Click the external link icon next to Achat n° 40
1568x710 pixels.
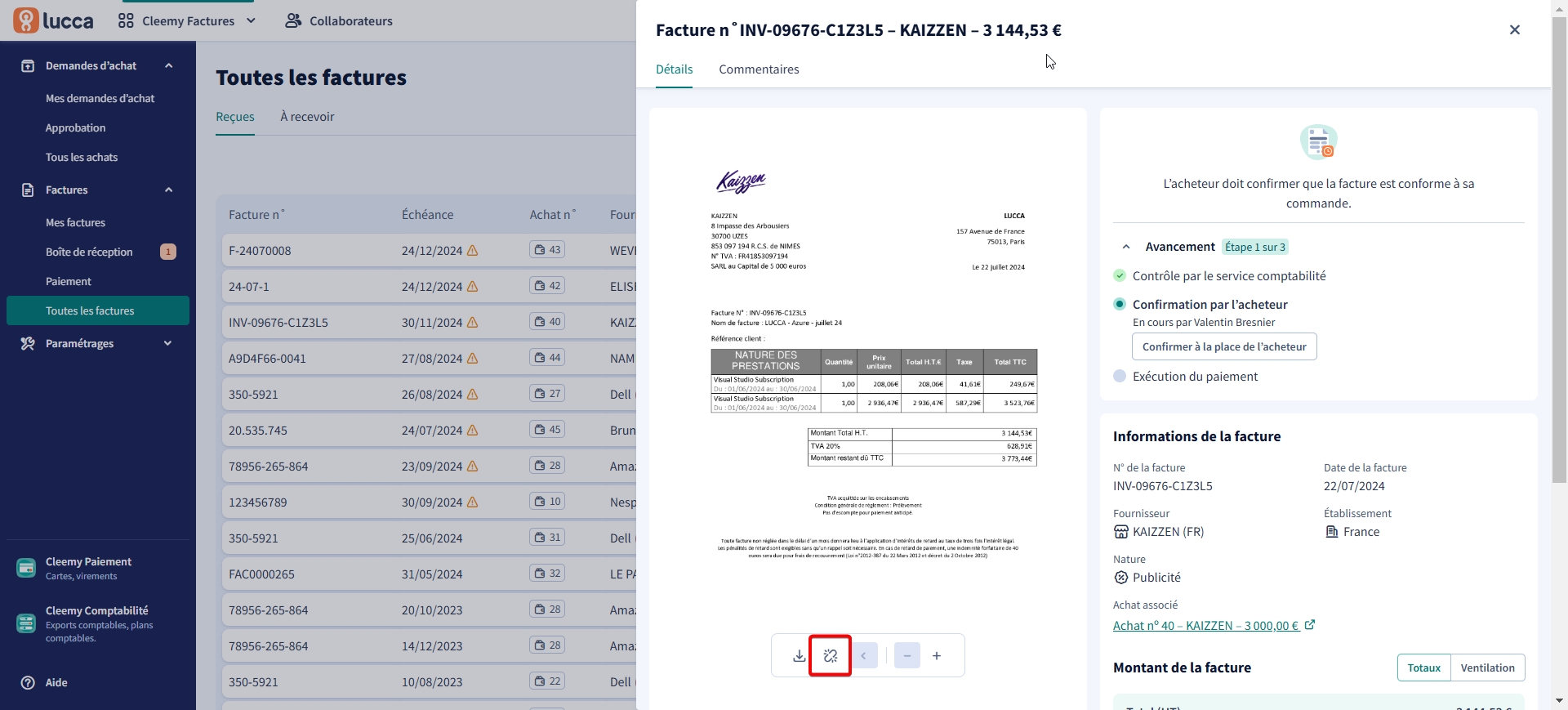1310,625
